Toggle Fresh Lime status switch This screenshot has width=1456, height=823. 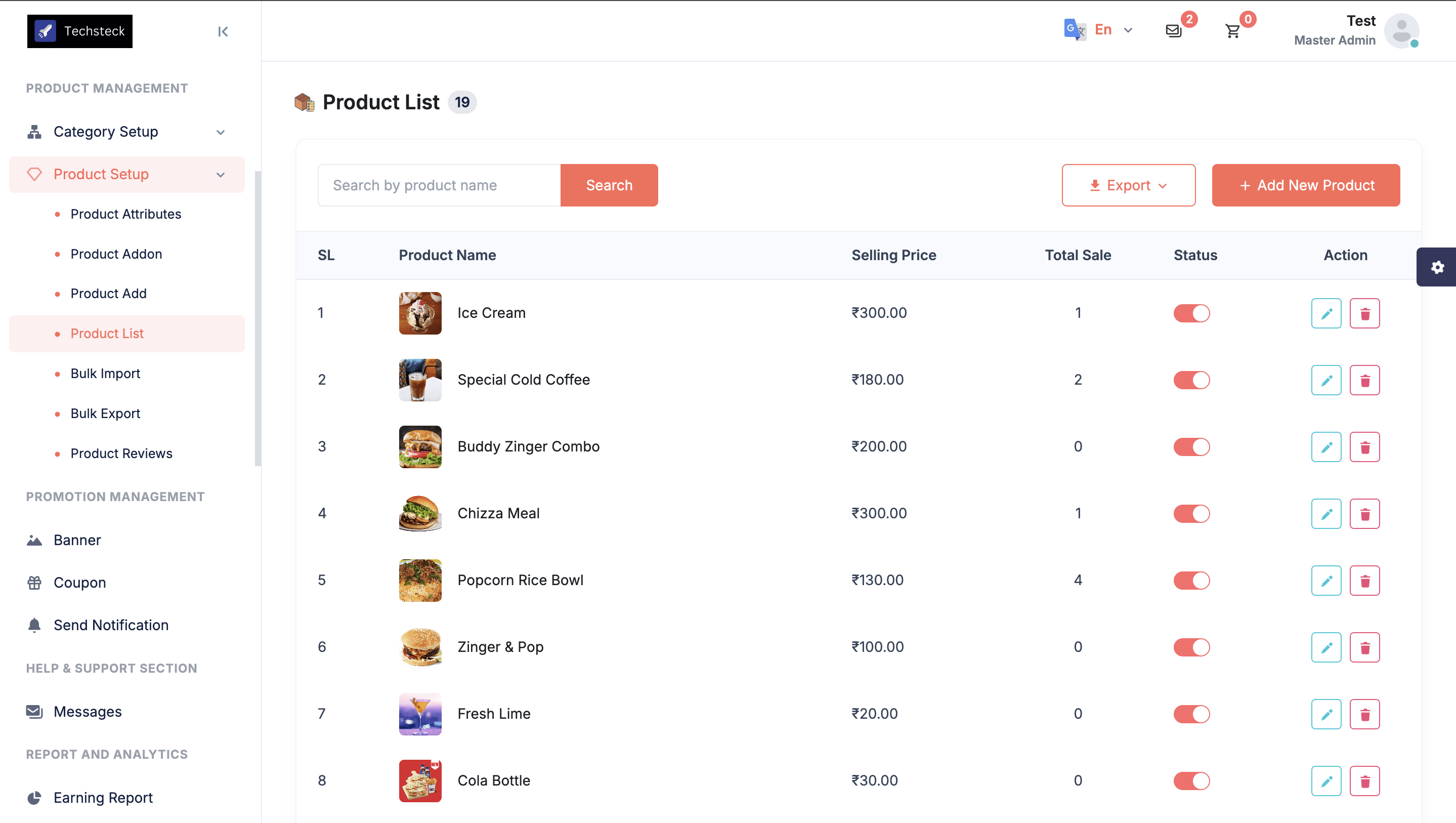(x=1191, y=714)
